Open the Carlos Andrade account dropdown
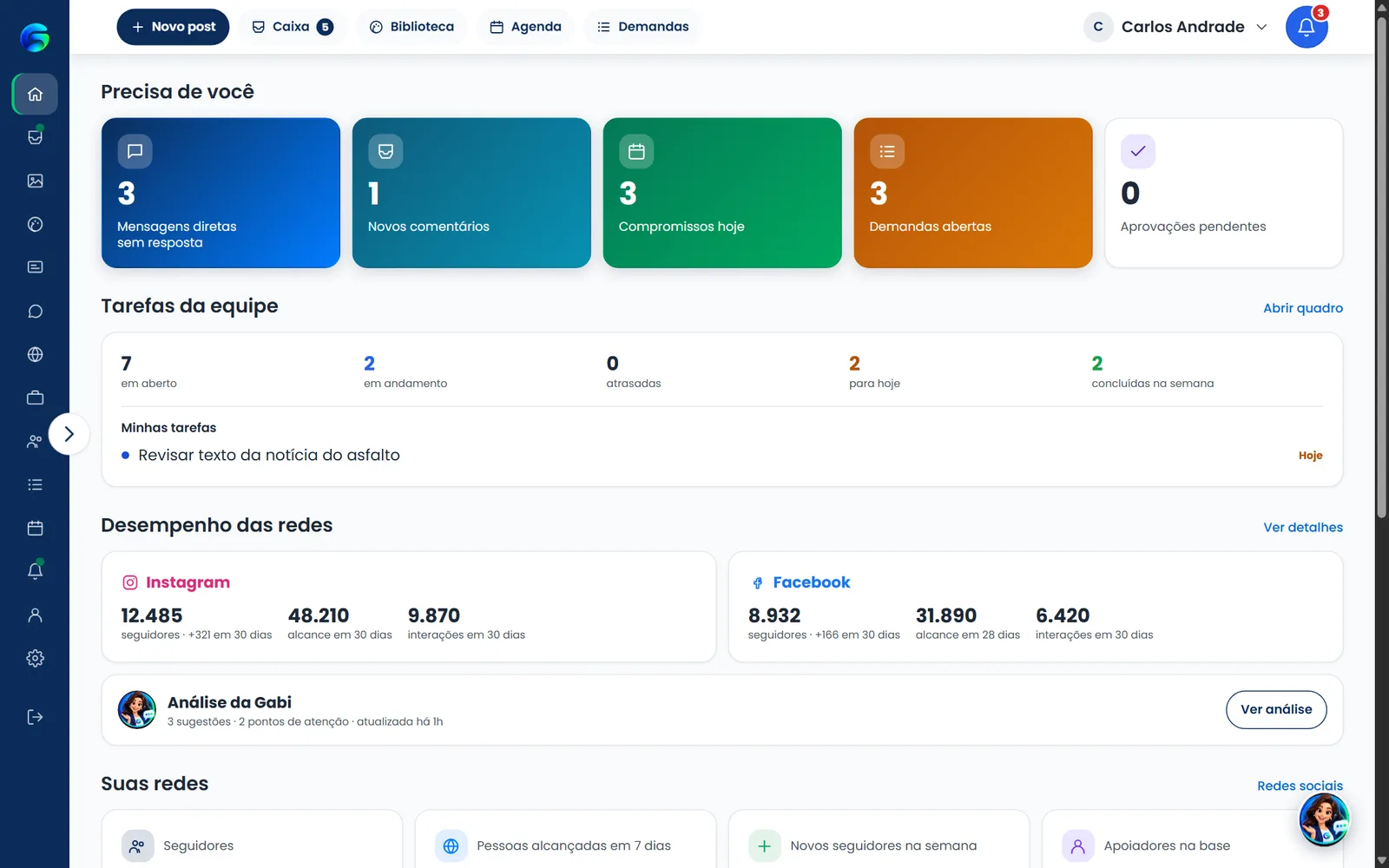Viewport: 1389px width, 868px height. point(1175,27)
